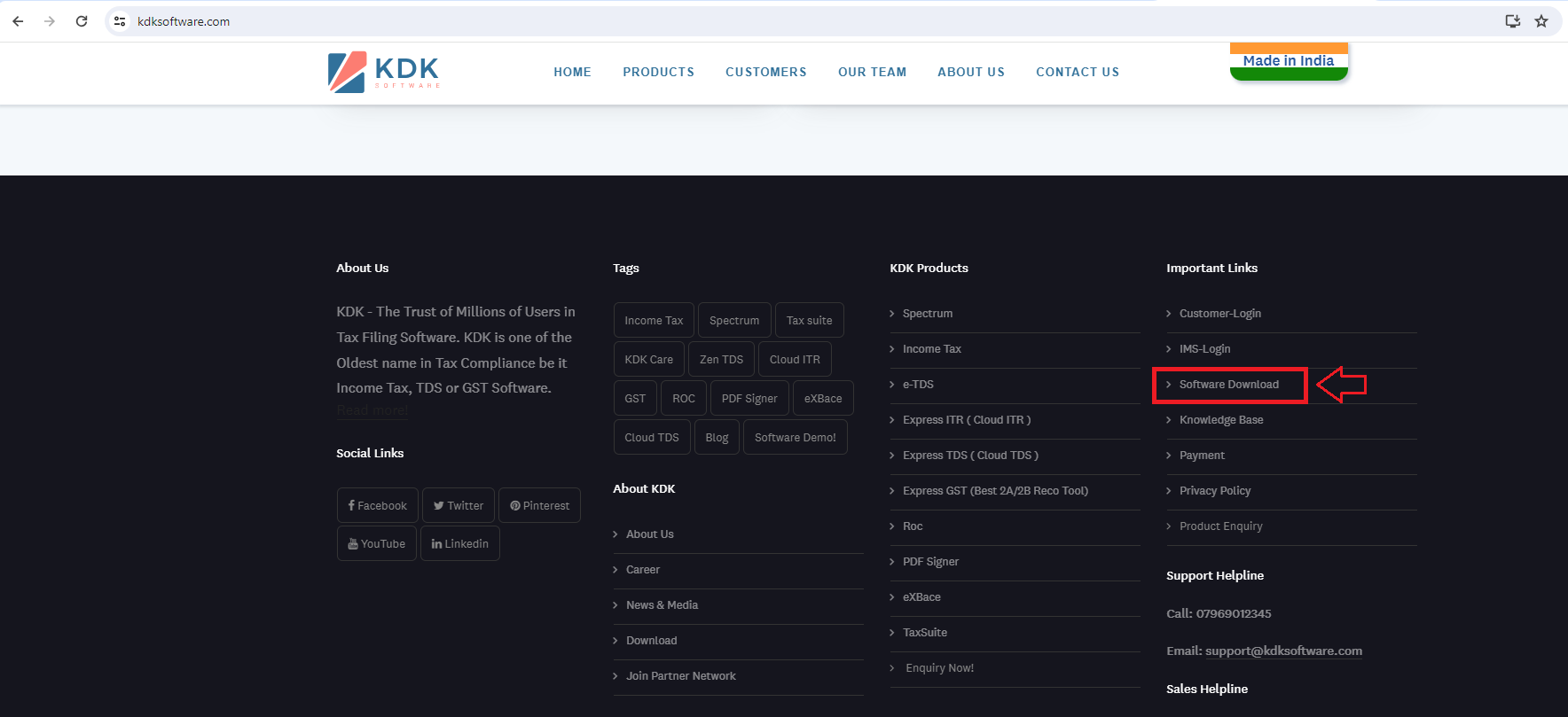Open the TaxSuite product link
Viewport: 1568px width, 717px height.
[x=925, y=632]
